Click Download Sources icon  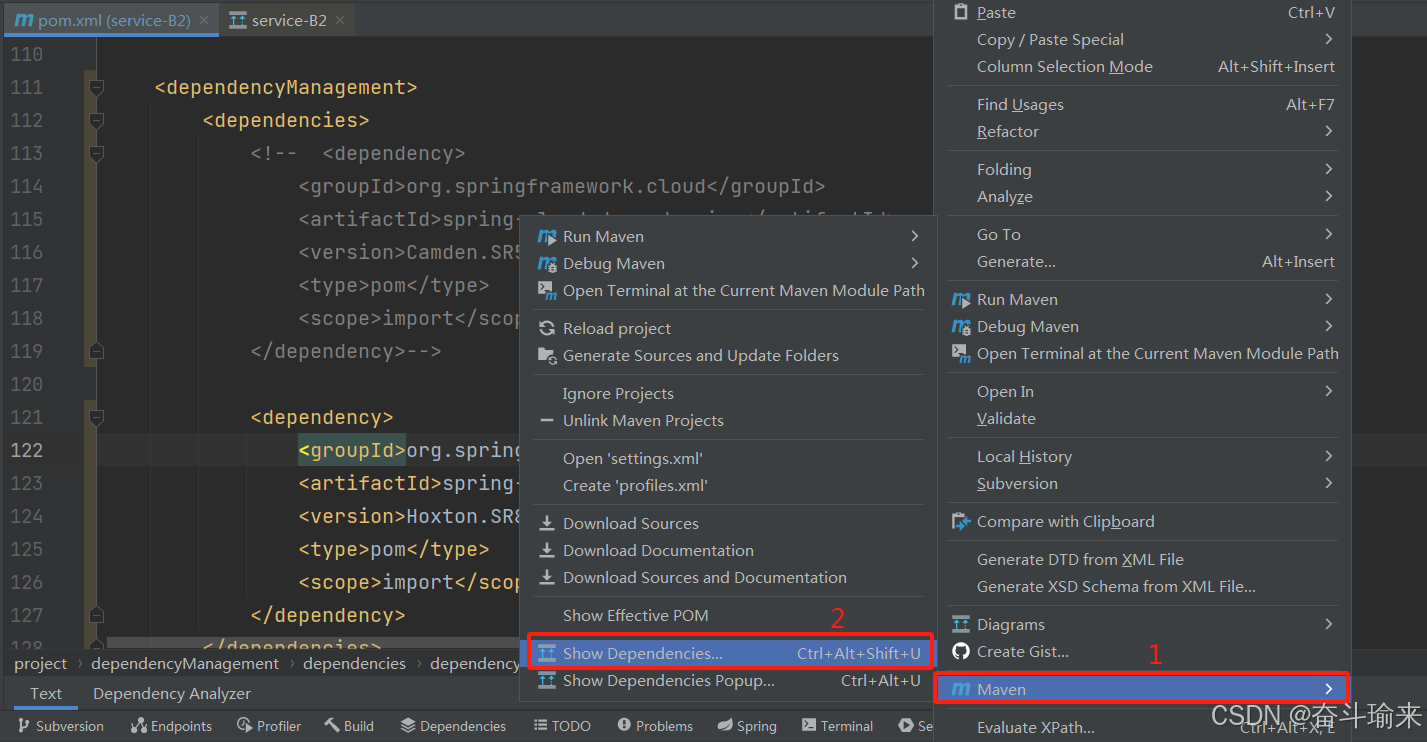[x=546, y=524]
